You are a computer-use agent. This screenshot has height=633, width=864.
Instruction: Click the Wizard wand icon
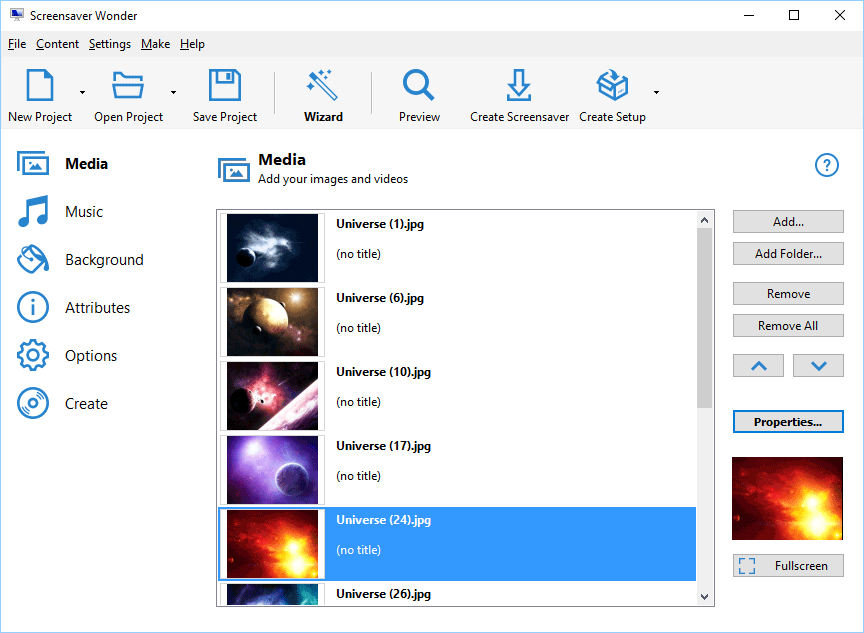tap(323, 86)
